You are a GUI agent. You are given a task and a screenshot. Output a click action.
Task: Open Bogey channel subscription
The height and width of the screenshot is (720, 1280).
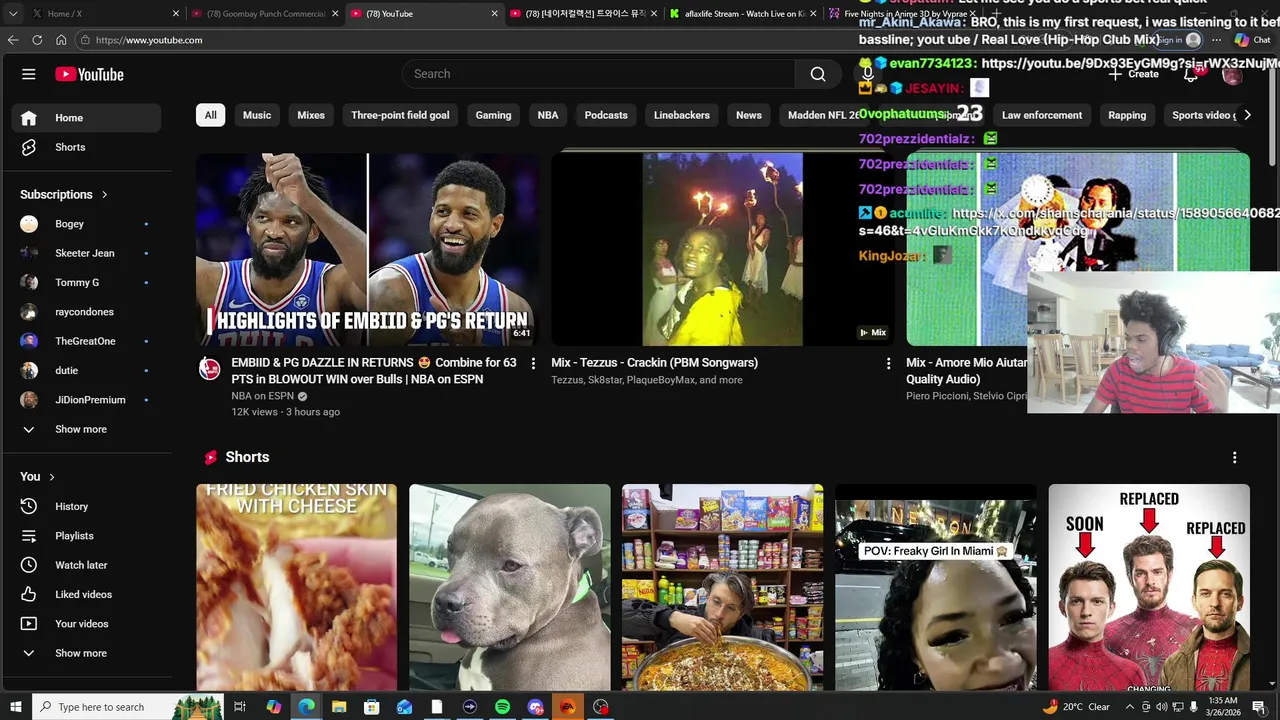pos(86,224)
